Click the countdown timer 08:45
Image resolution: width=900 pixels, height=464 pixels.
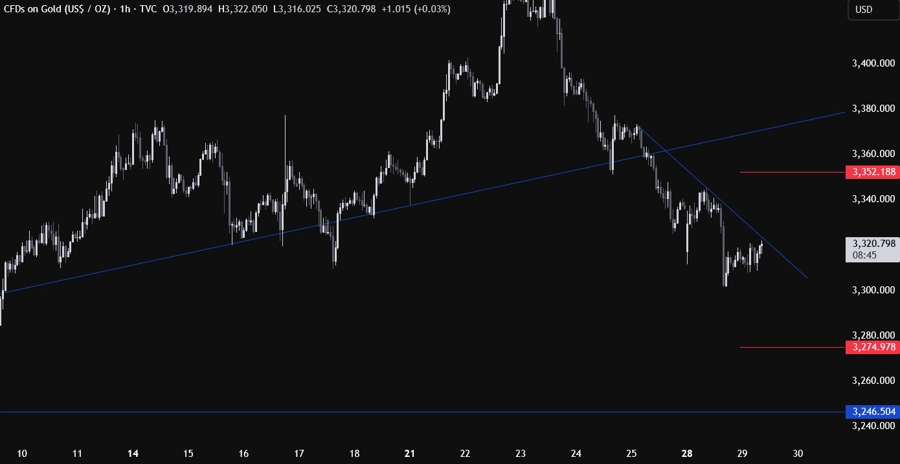[x=864, y=255]
